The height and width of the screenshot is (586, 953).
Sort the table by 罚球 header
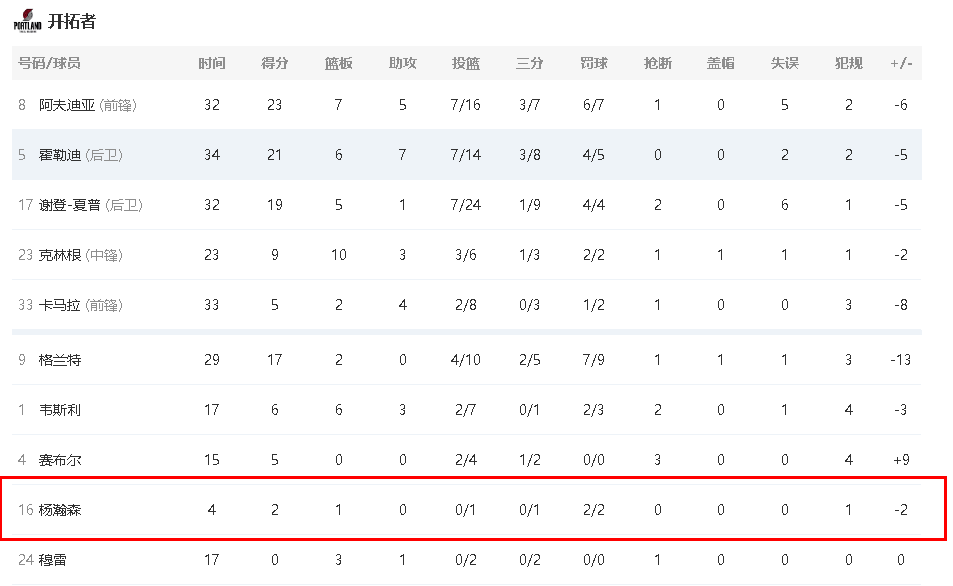pyautogui.click(x=593, y=63)
